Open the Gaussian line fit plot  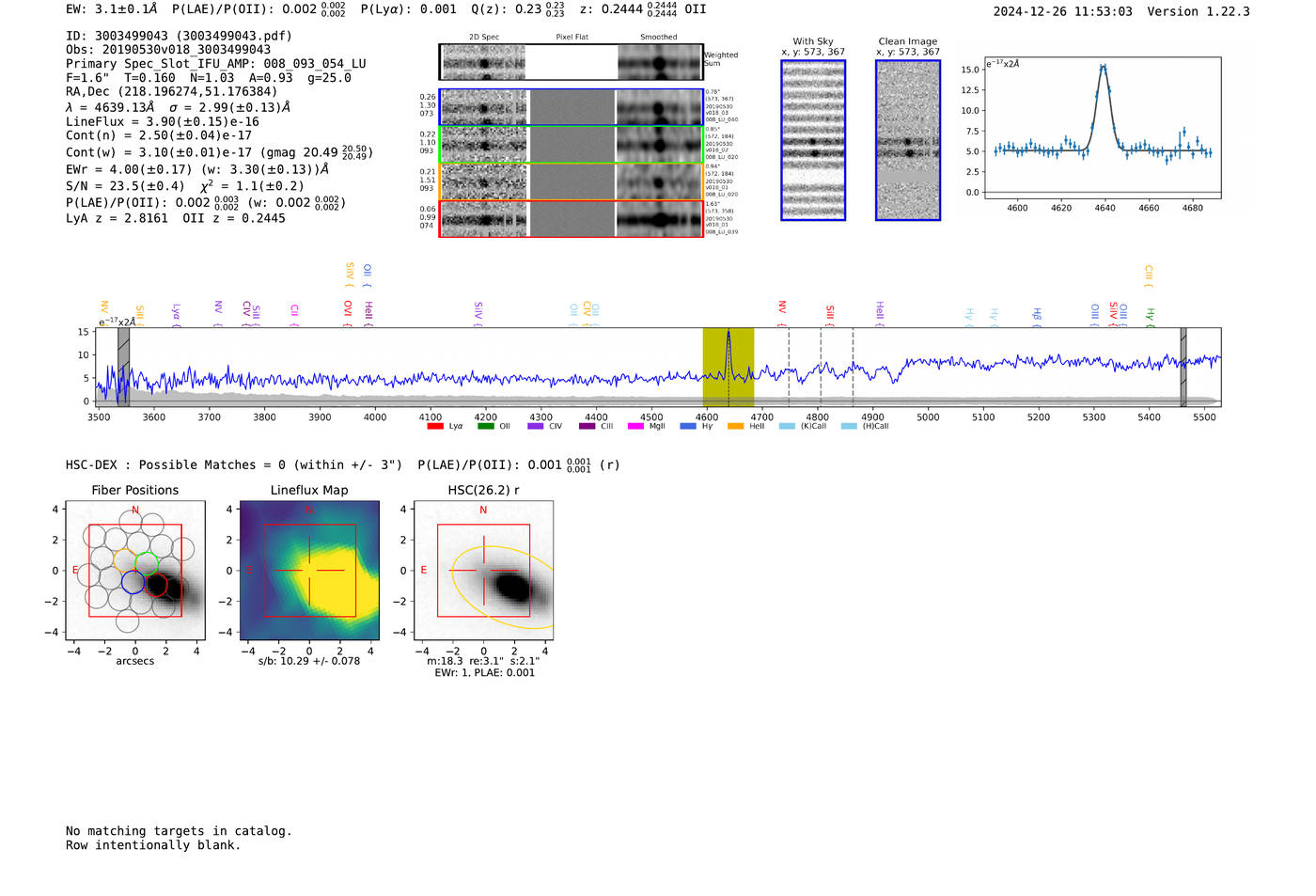(1103, 128)
